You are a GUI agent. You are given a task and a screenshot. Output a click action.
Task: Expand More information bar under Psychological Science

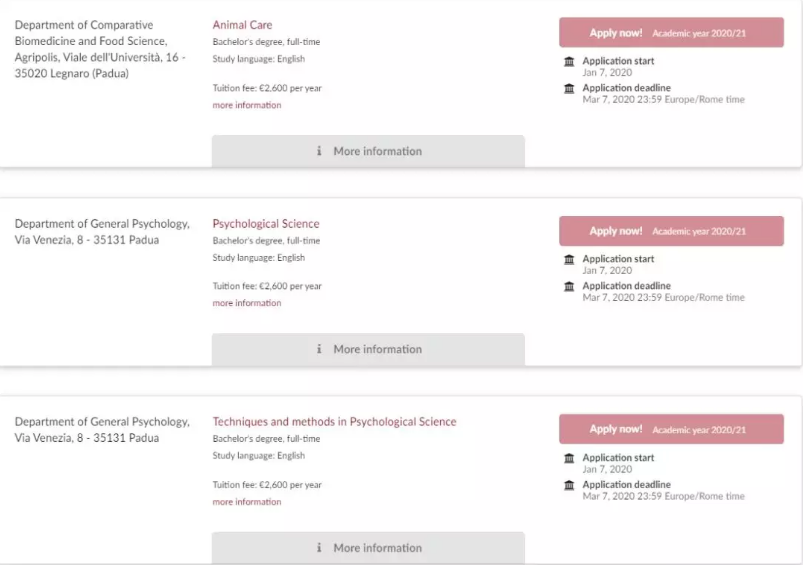pyautogui.click(x=368, y=349)
